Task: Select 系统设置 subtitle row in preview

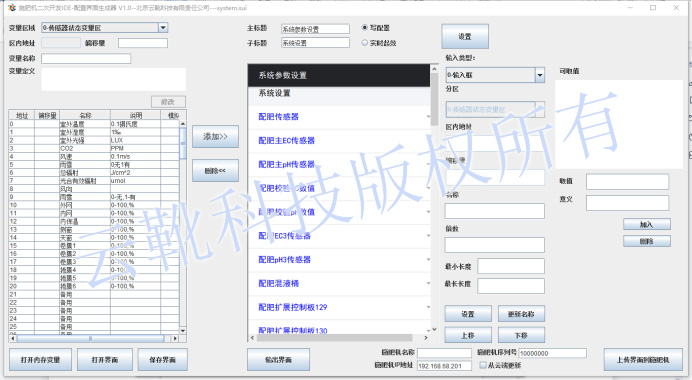Action: (339, 93)
